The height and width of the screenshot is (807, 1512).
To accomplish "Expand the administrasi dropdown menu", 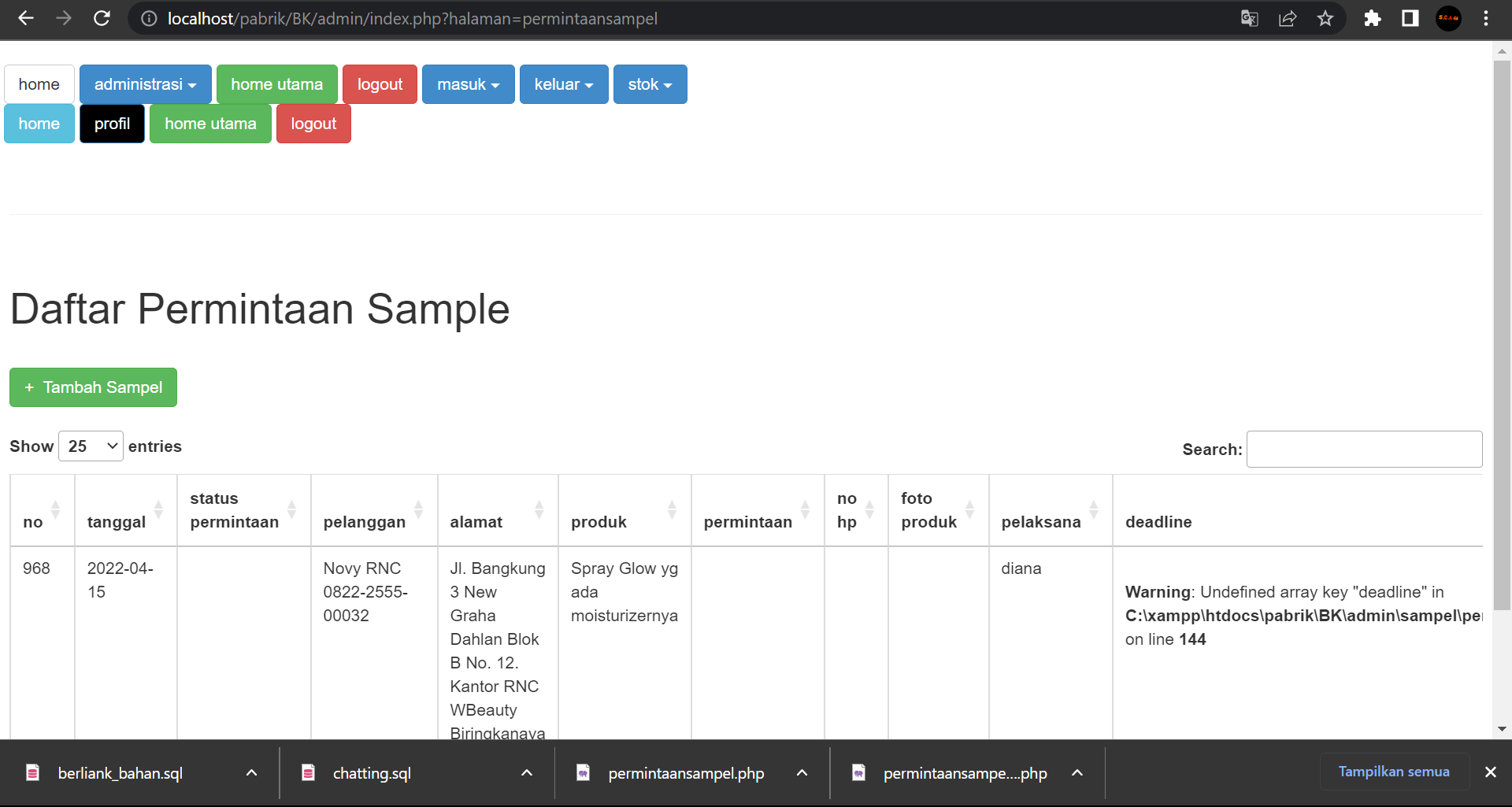I will pyautogui.click(x=145, y=84).
